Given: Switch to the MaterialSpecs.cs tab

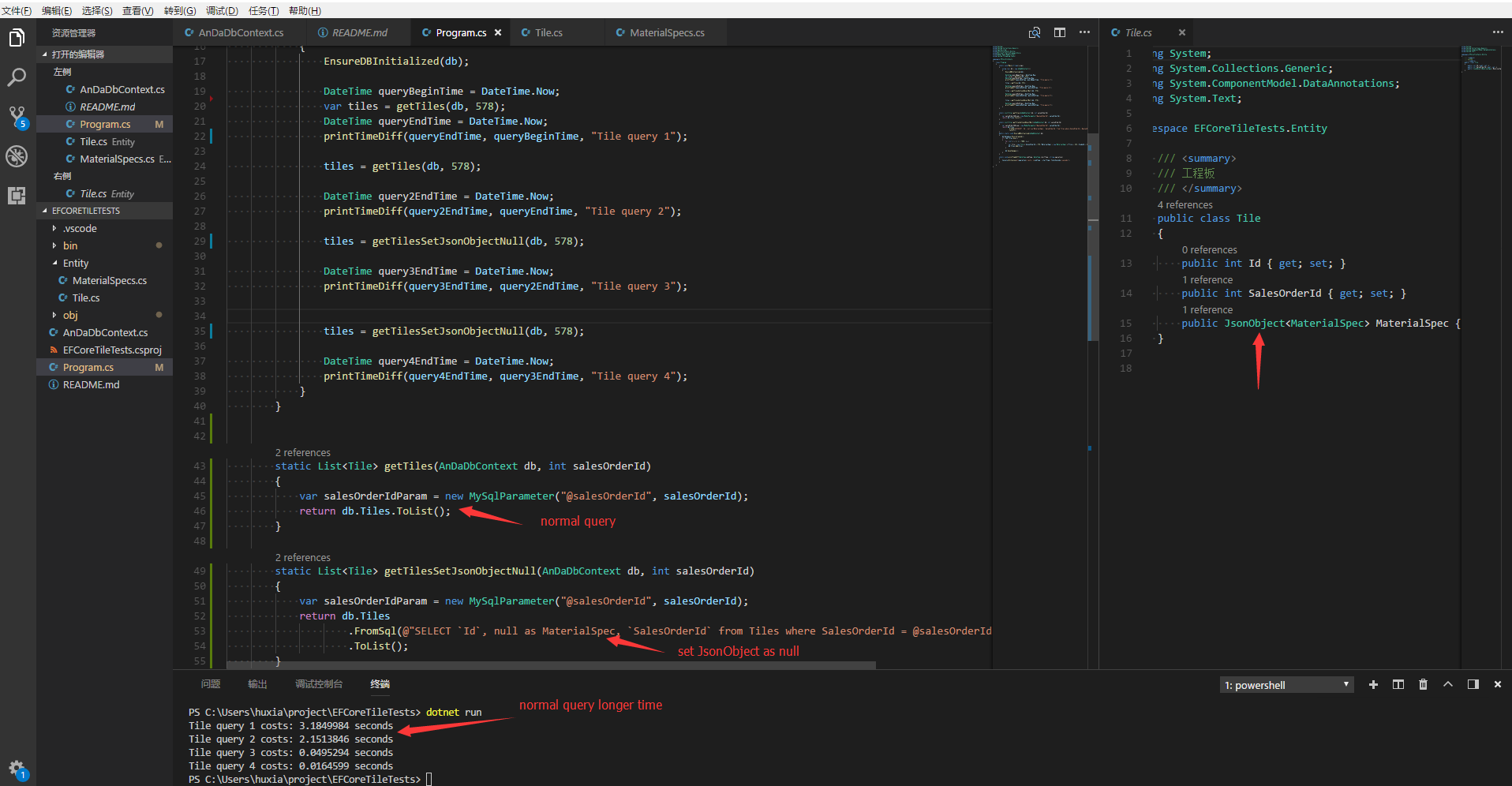Looking at the screenshot, I should pos(665,32).
